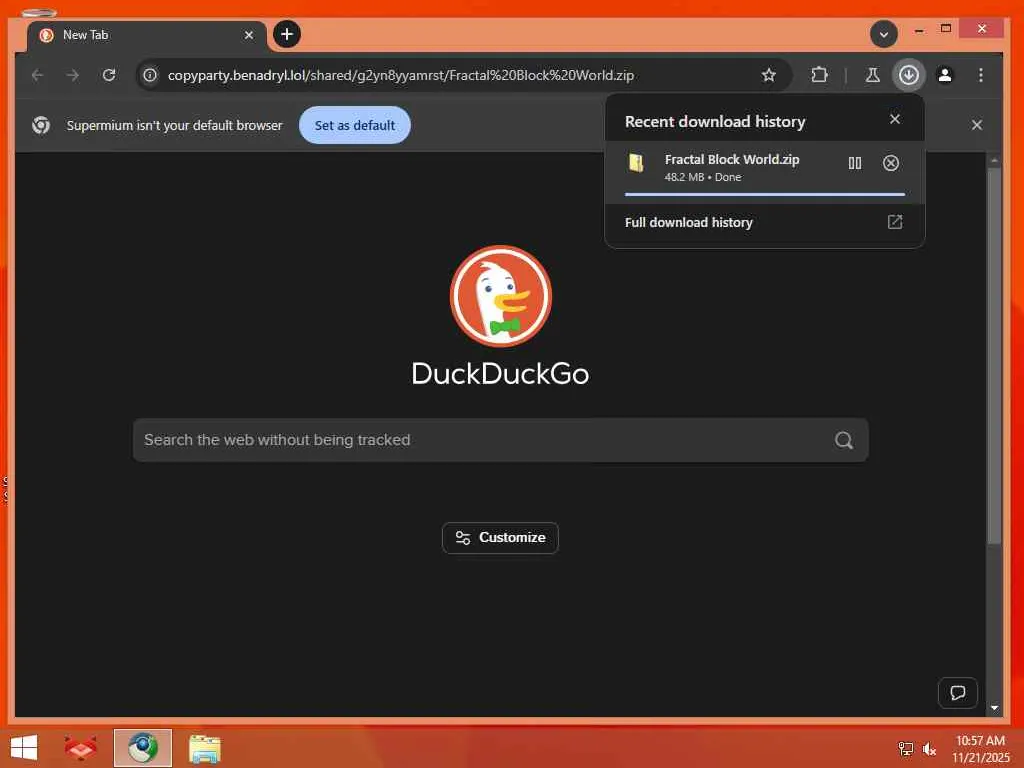Click the page vertical scrollbar thumb
This screenshot has height=768, width=1024.
pyautogui.click(x=994, y=356)
